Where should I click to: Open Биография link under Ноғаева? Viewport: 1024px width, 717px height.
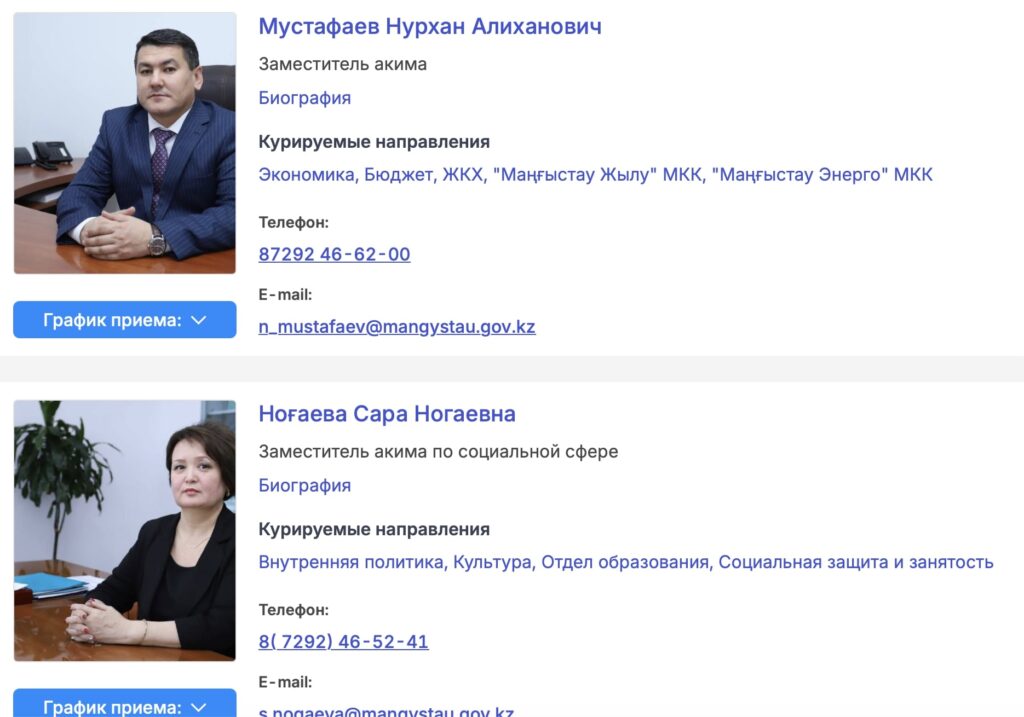pos(304,485)
